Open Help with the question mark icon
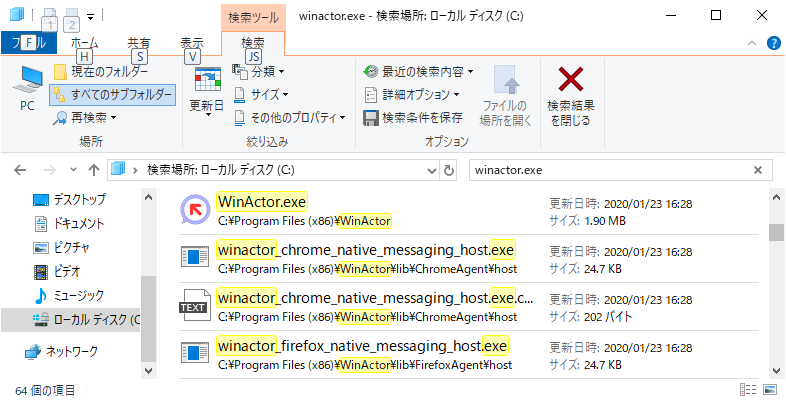 [x=774, y=43]
